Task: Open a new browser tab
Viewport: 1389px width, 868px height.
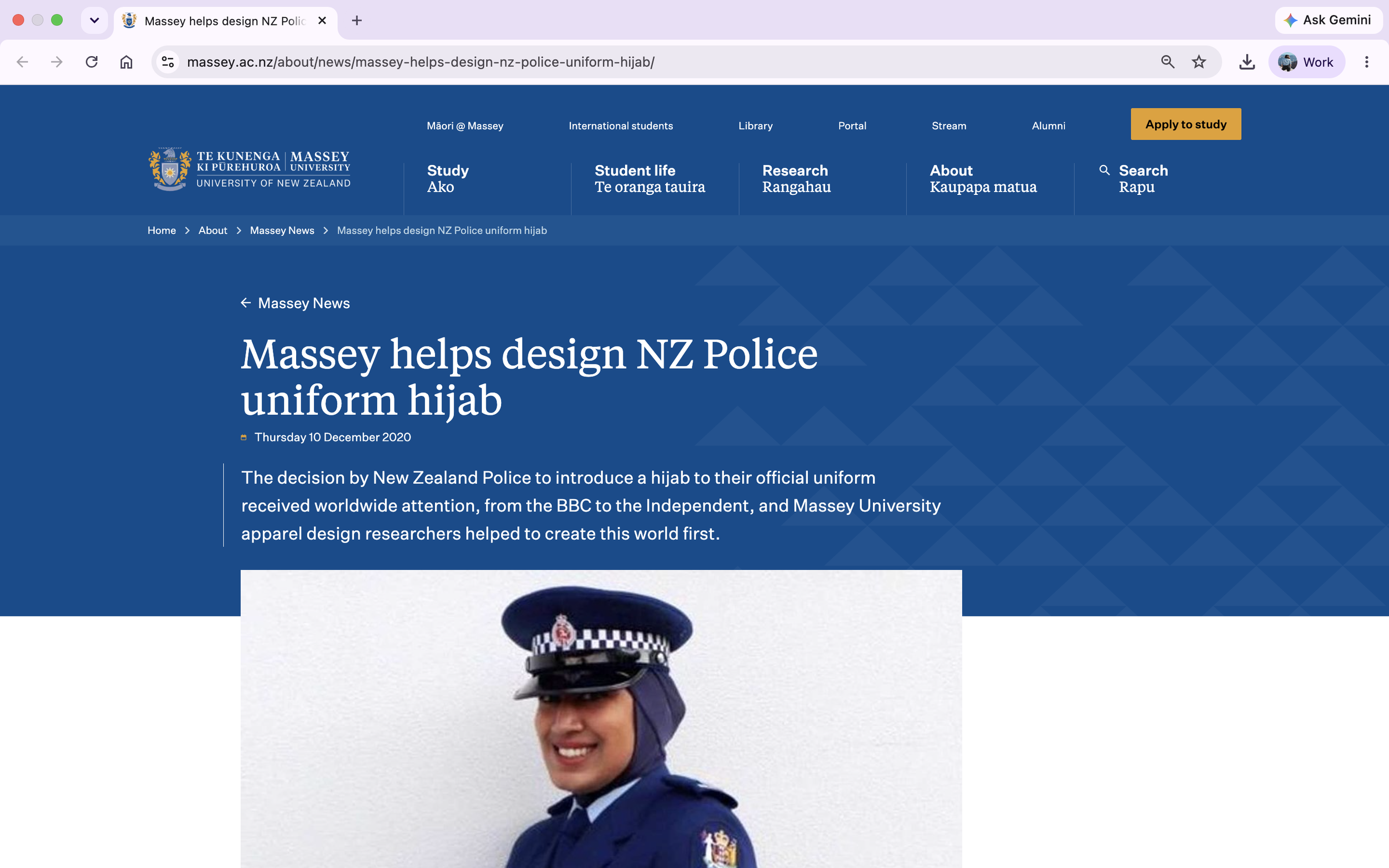Action: coord(357,21)
